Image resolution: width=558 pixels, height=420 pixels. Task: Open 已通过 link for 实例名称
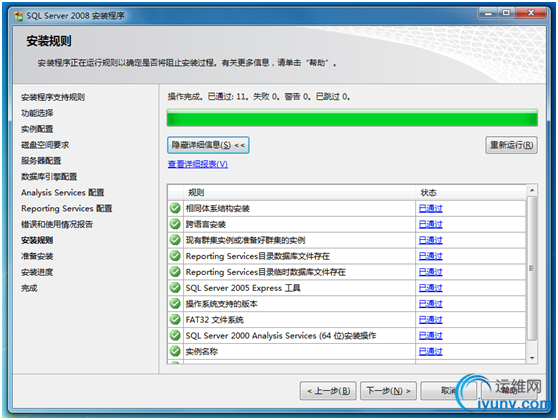click(x=431, y=352)
